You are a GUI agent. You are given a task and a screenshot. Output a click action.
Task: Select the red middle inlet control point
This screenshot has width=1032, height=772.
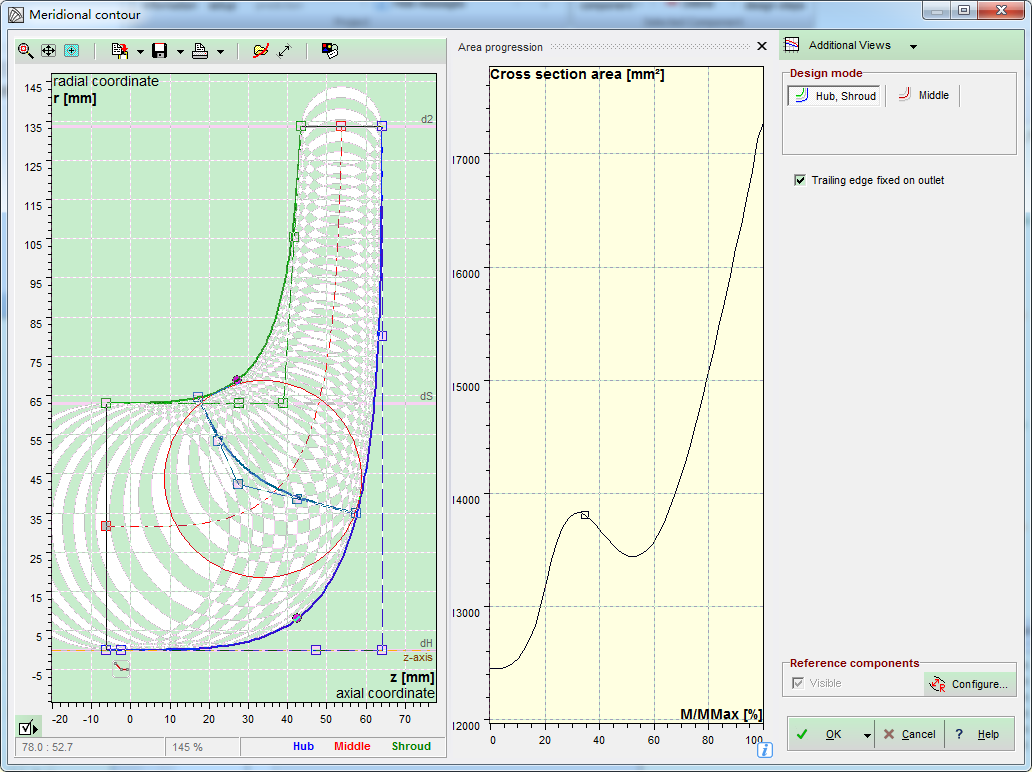(x=106, y=526)
